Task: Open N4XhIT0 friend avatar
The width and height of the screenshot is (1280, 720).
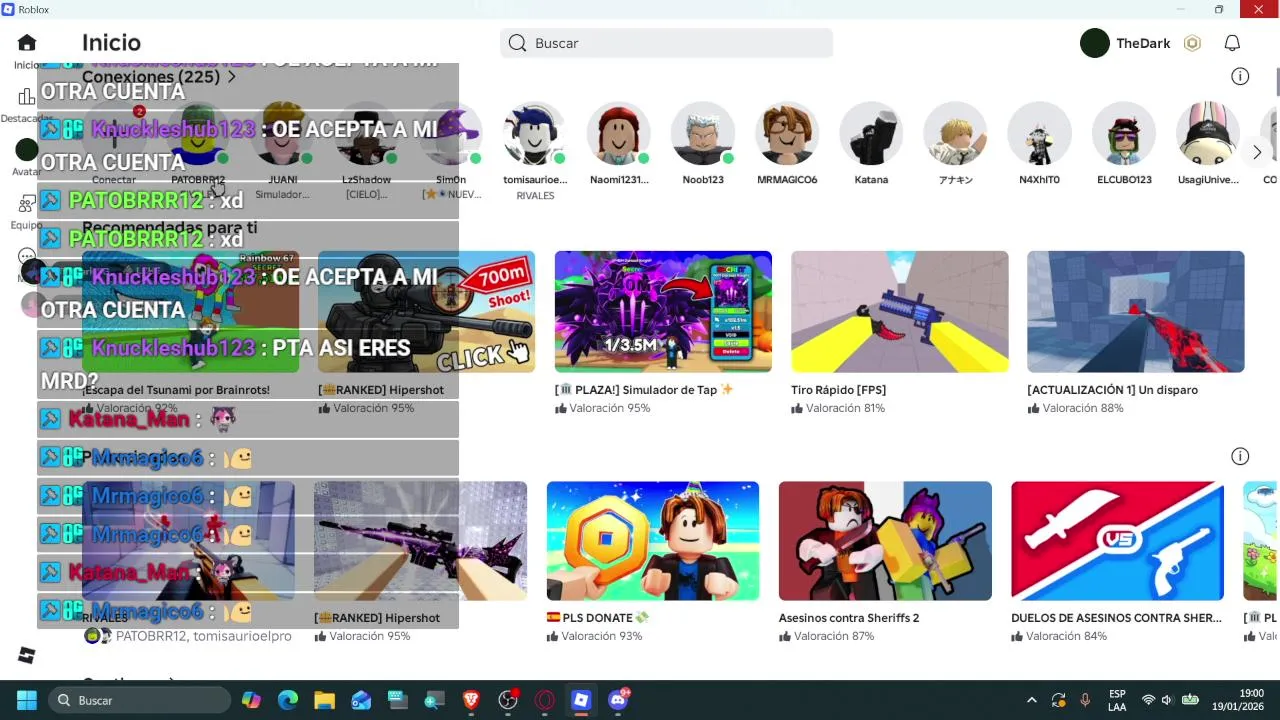Action: pyautogui.click(x=1039, y=133)
